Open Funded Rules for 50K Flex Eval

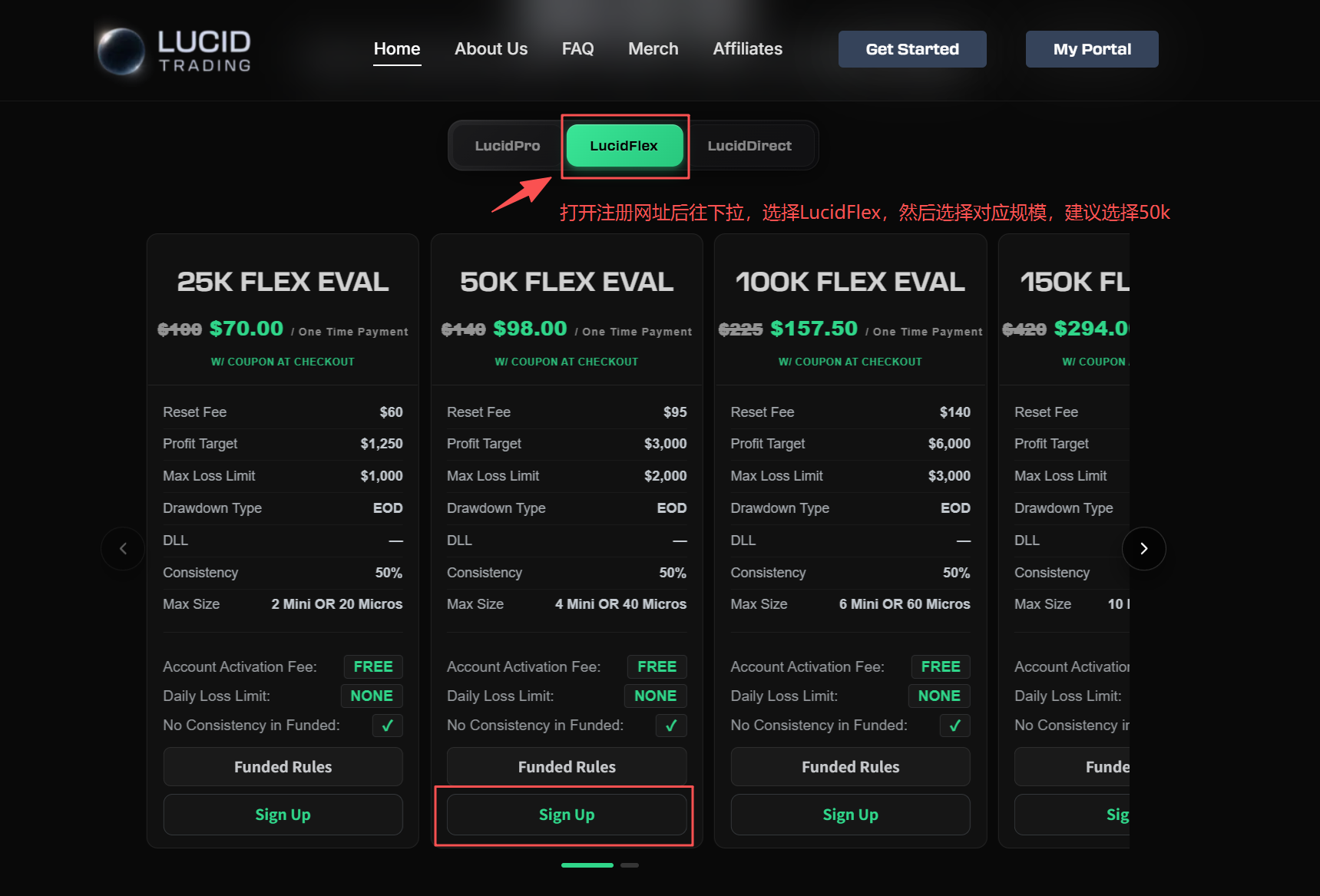567,767
